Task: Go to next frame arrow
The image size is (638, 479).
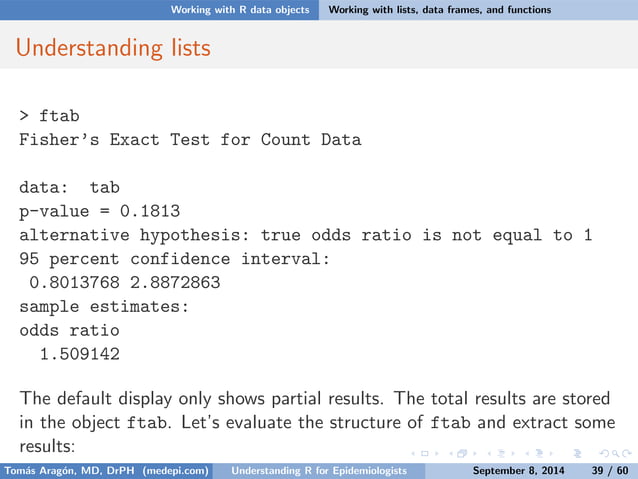Action: pyautogui.click(x=475, y=453)
